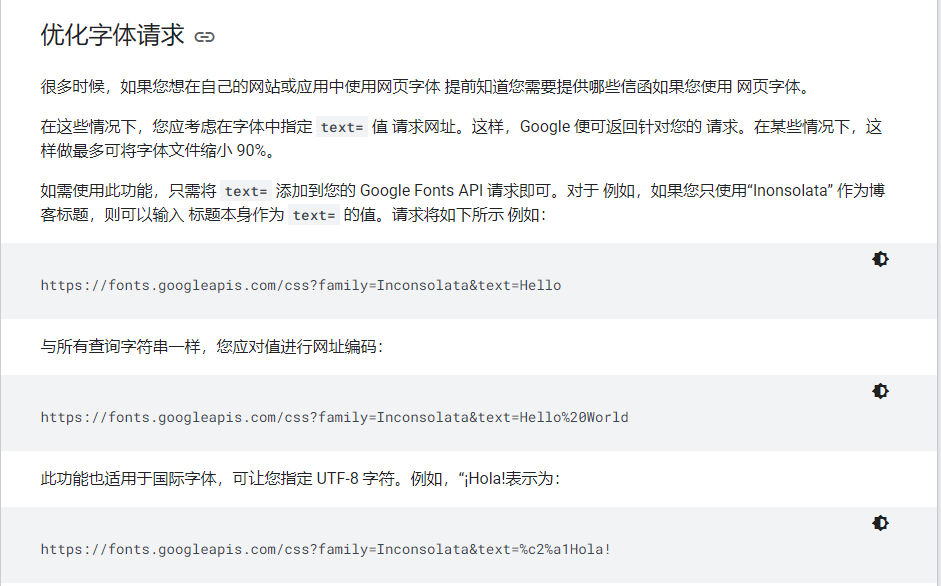Click the URL ending in text=Hello
Screen dimensions: 941x586
tap(300, 285)
